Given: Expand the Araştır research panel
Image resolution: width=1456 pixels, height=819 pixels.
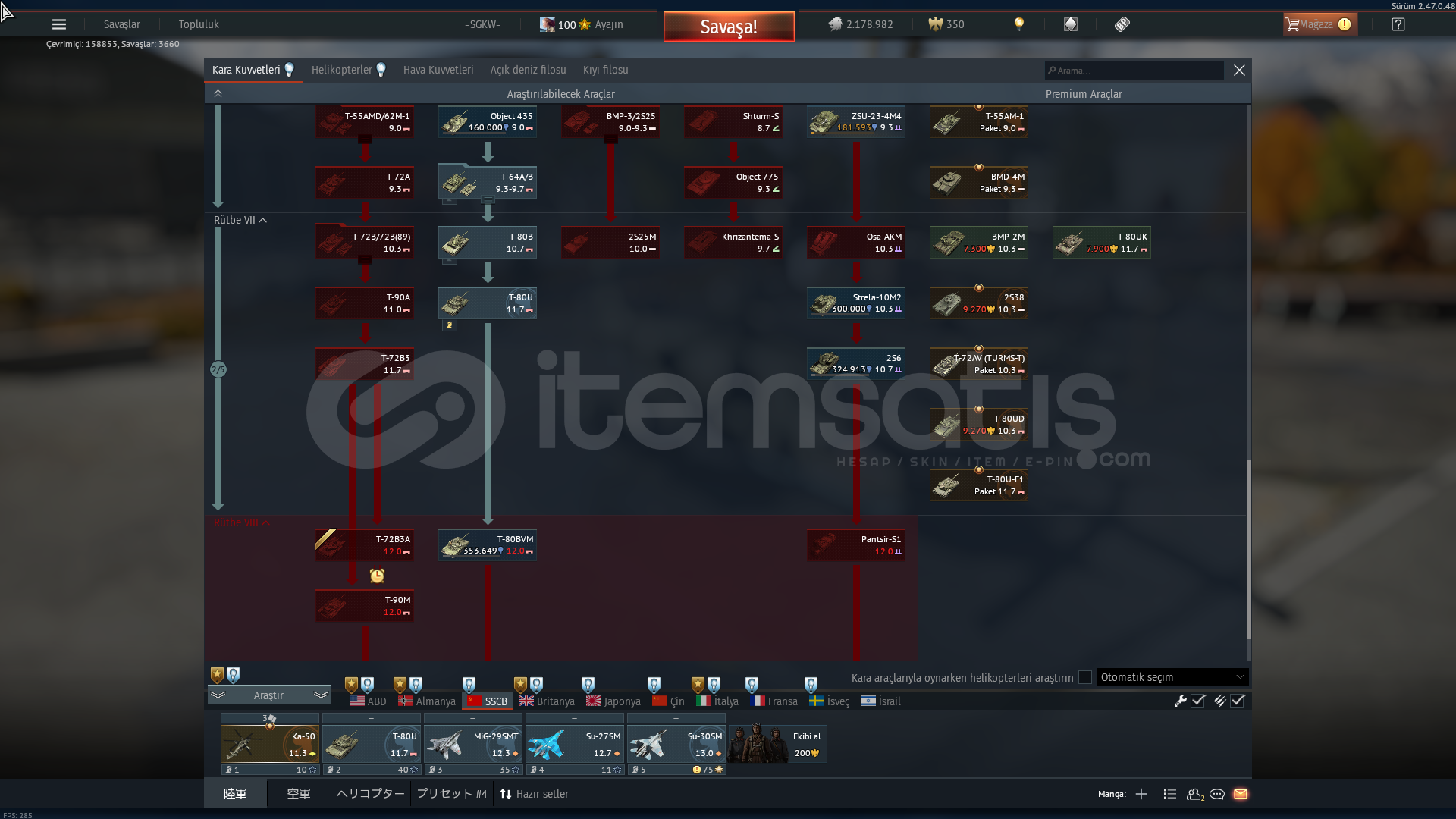Looking at the screenshot, I should point(268,695).
